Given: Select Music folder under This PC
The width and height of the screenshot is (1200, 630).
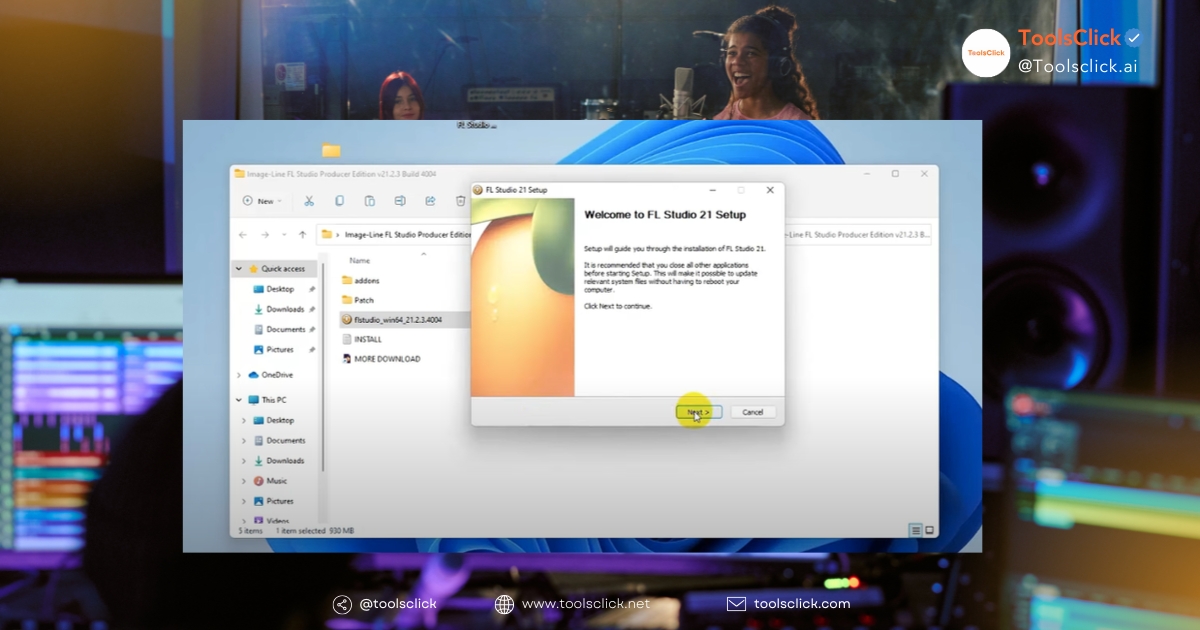Looking at the screenshot, I should click(276, 481).
